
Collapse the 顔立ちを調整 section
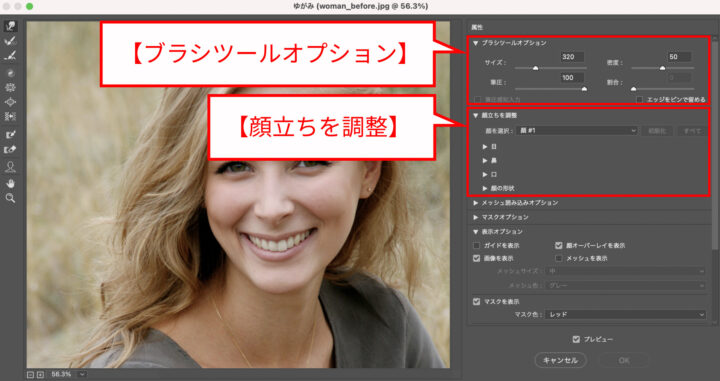[476, 116]
